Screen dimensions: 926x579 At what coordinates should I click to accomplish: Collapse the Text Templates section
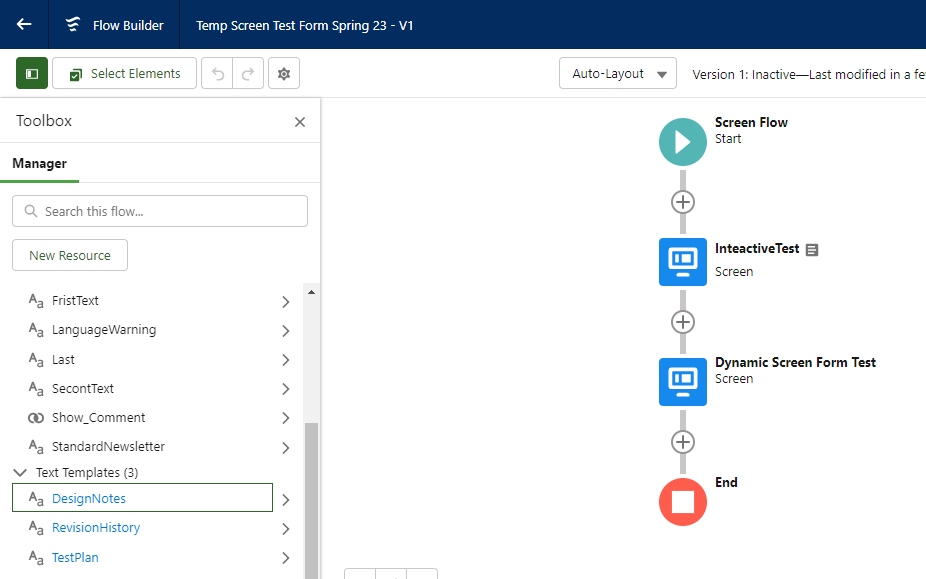pyautogui.click(x=19, y=473)
